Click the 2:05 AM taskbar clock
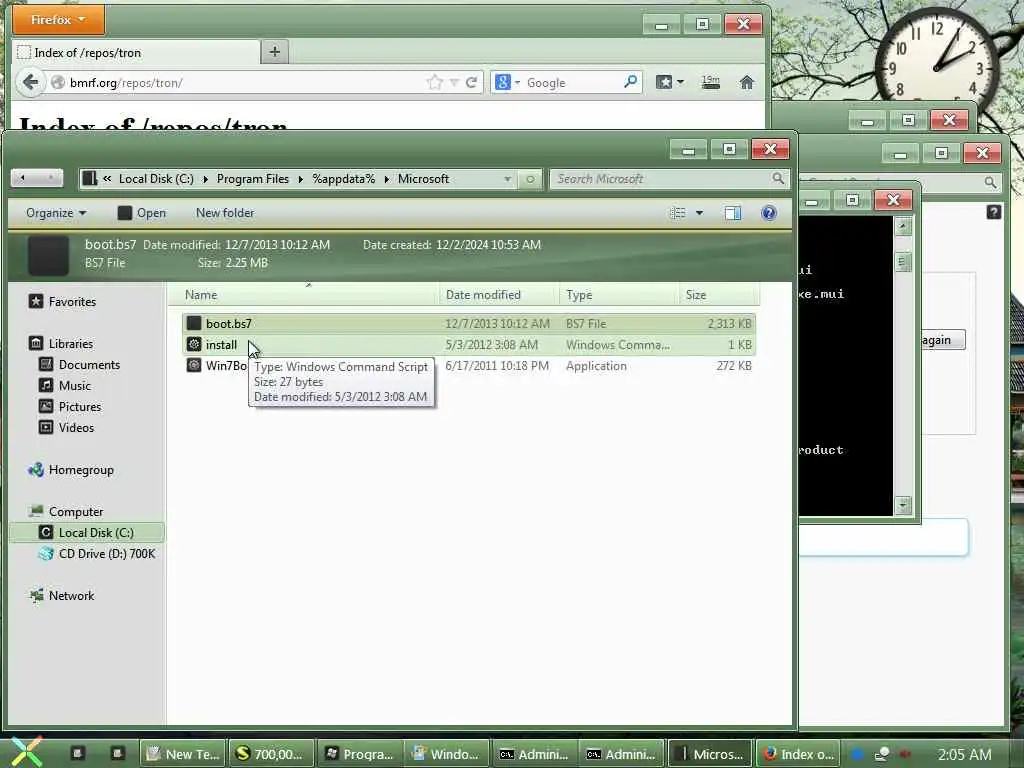The height and width of the screenshot is (768, 1024). pyautogui.click(x=964, y=754)
